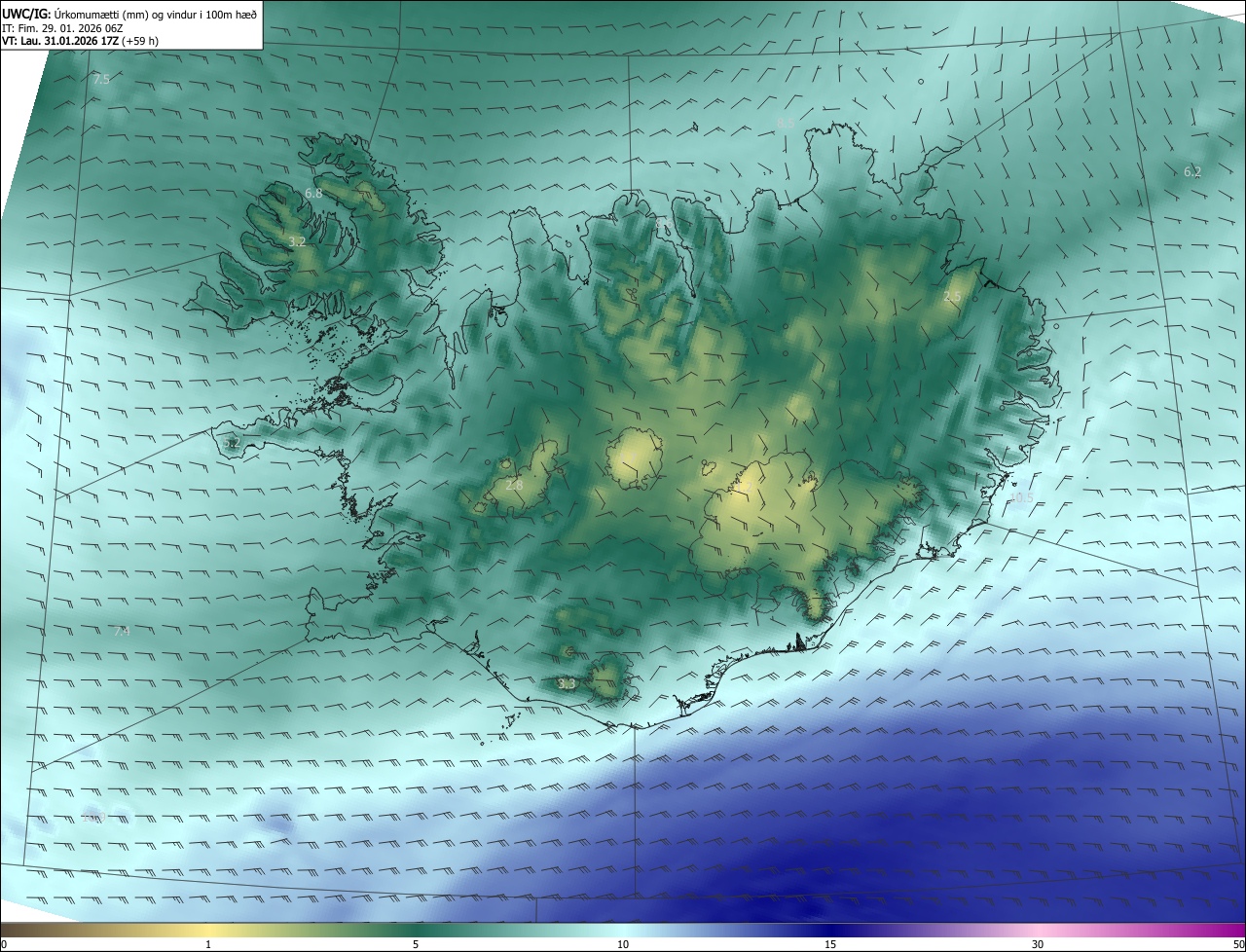Screen dimensions: 1246x952
Task: Click the 8.5 value off the north coast
Action: (786, 124)
